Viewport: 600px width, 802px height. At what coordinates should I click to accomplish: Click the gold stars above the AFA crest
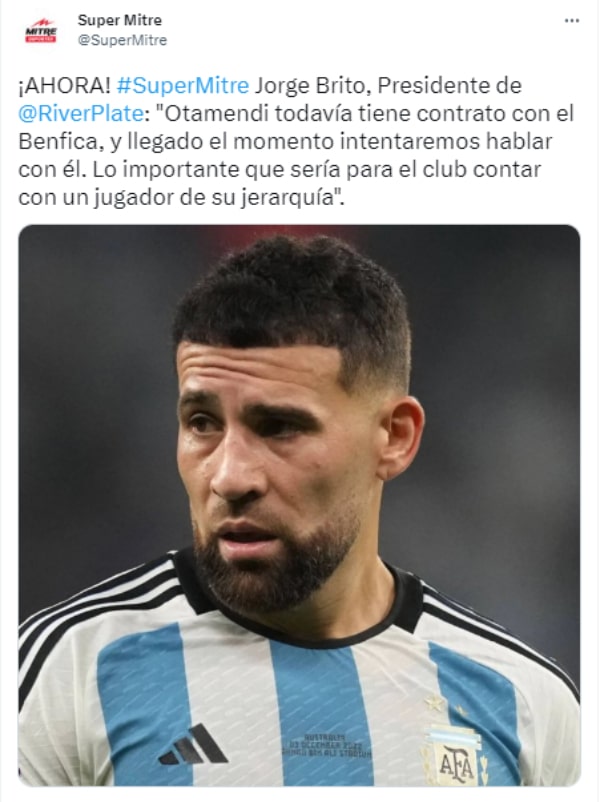[x=447, y=706]
